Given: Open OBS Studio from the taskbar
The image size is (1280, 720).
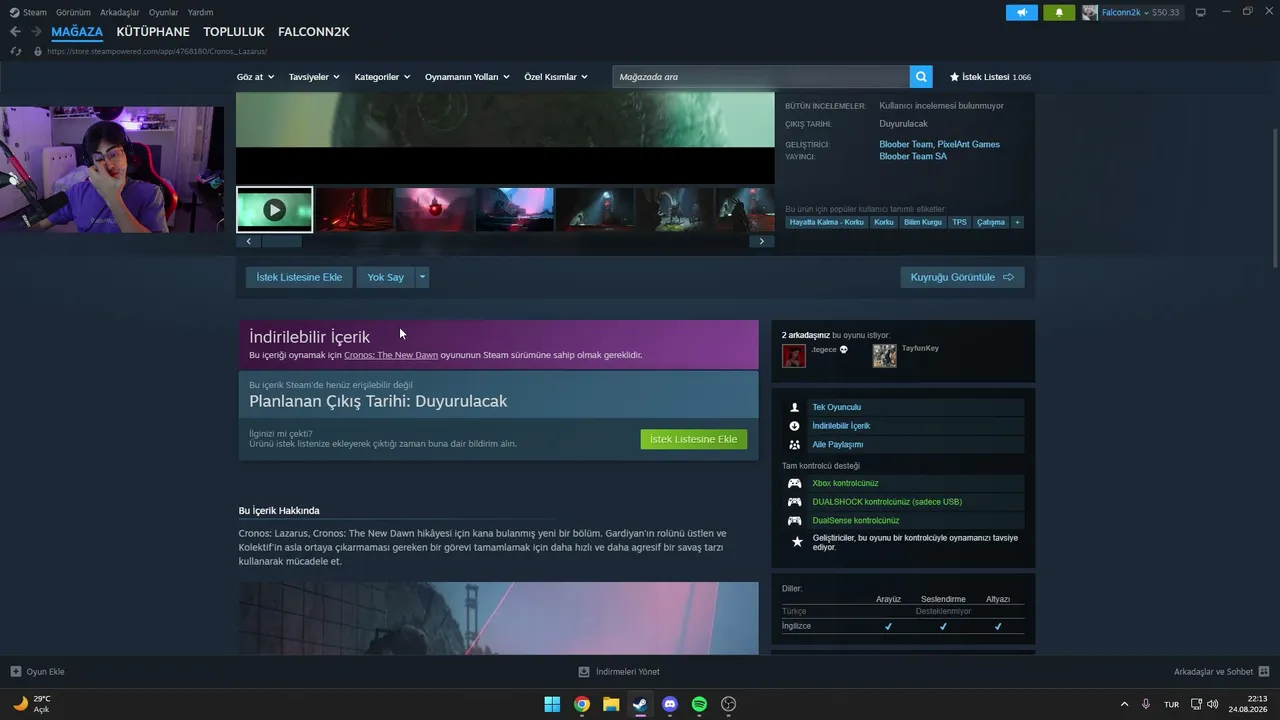Looking at the screenshot, I should (x=729, y=704).
